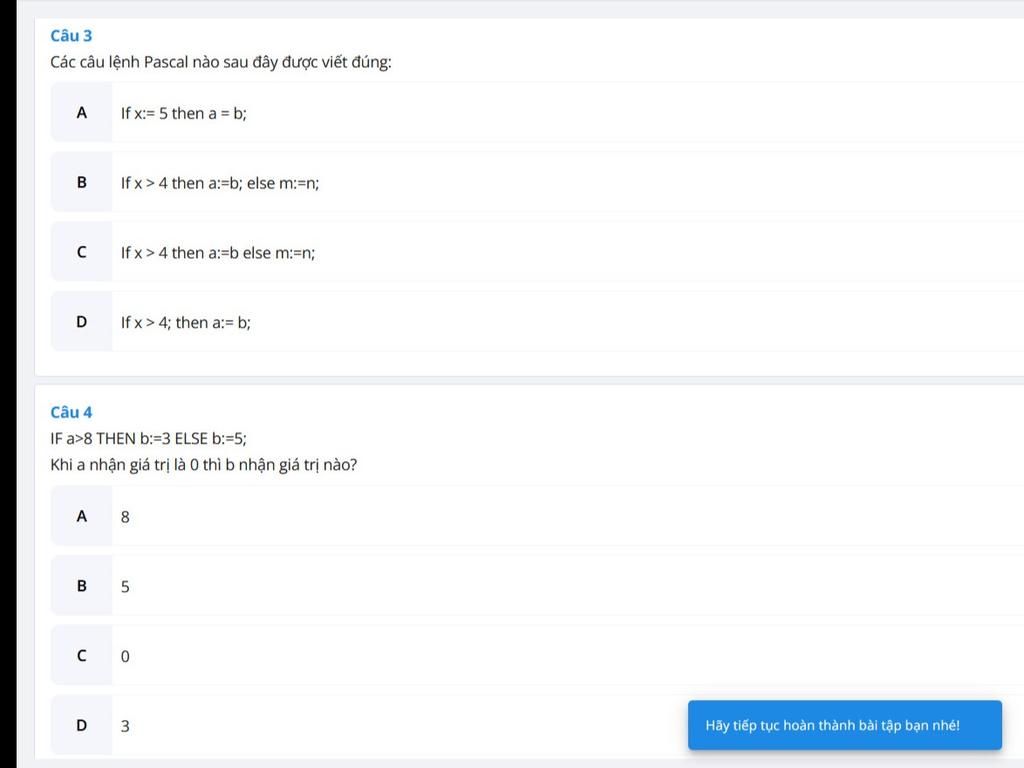Click the 'Hãy tiếp tục hoàn thành bài tập' notification
This screenshot has width=1024, height=768.
tap(844, 725)
